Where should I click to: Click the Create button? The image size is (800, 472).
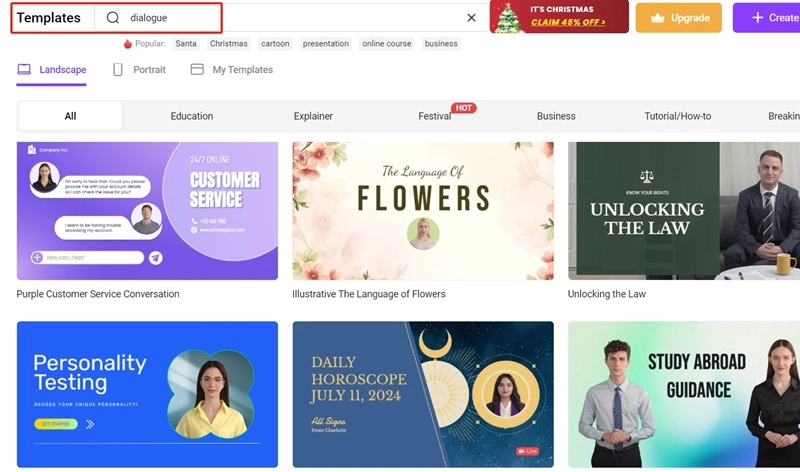click(x=767, y=18)
